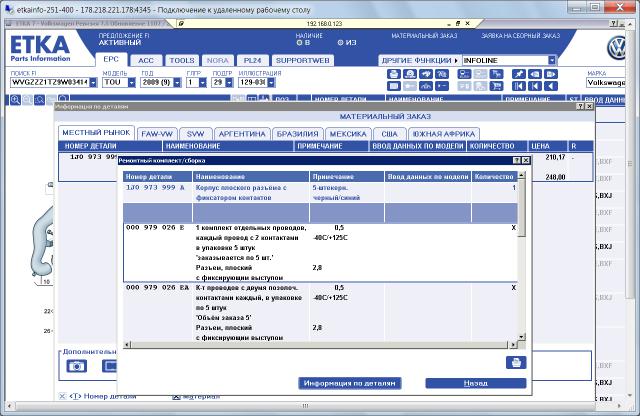Image resolution: width=640 pixels, height=416 pixels.
Task: Open the ИЛЛЮСТРАЦИЯ dropdown showing 129-030
Action: click(x=271, y=82)
